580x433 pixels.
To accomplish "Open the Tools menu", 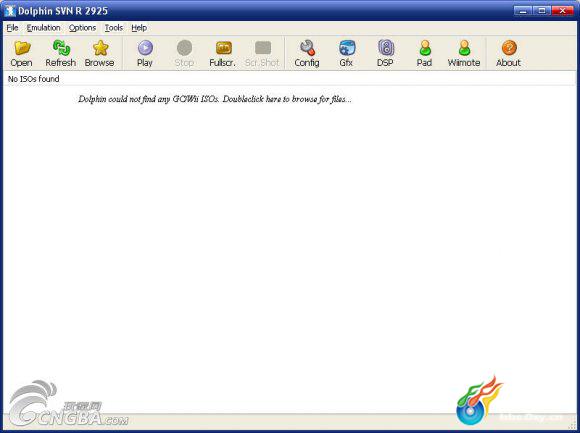I will click(114, 28).
